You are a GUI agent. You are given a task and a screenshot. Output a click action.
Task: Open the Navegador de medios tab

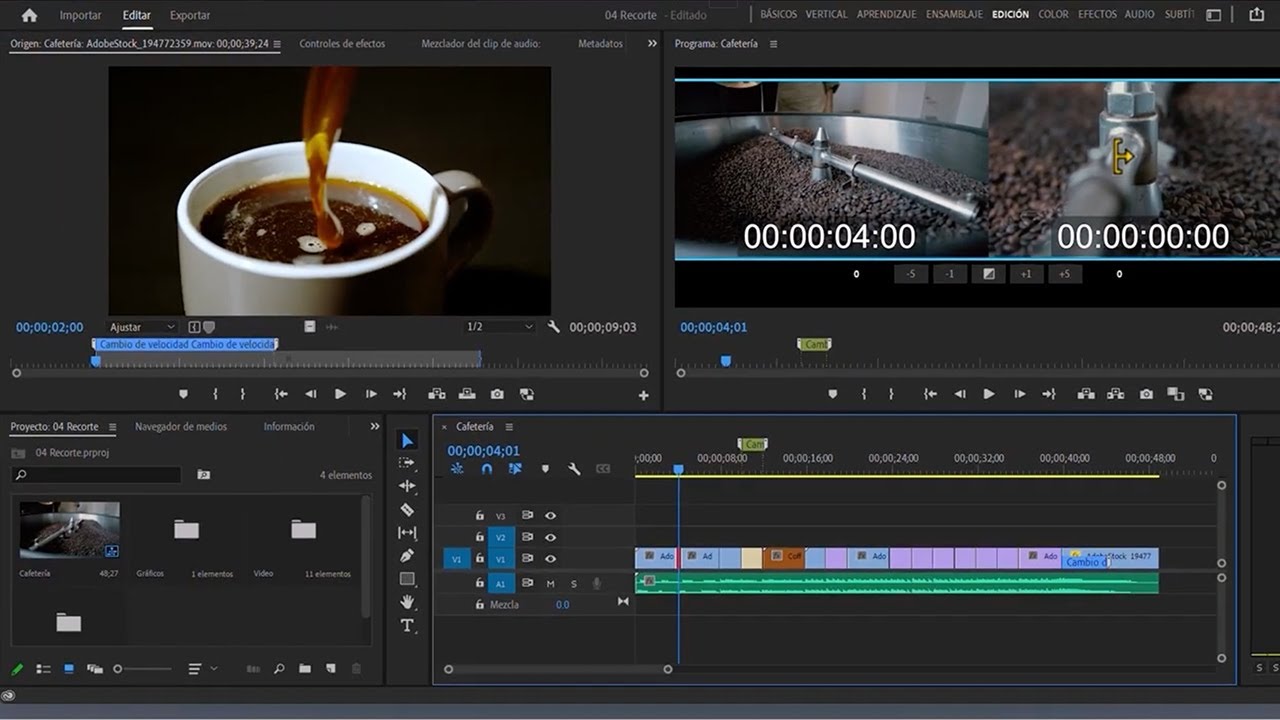181,426
